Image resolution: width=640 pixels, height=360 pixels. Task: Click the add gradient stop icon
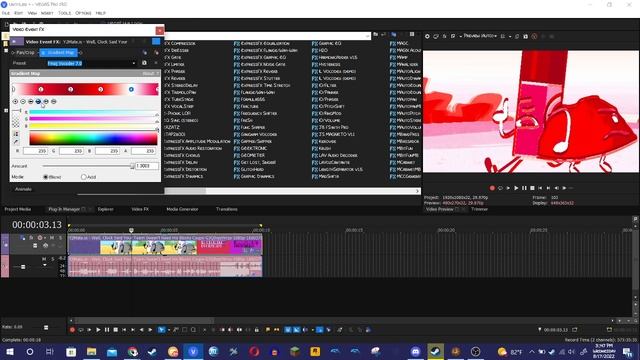[16, 102]
